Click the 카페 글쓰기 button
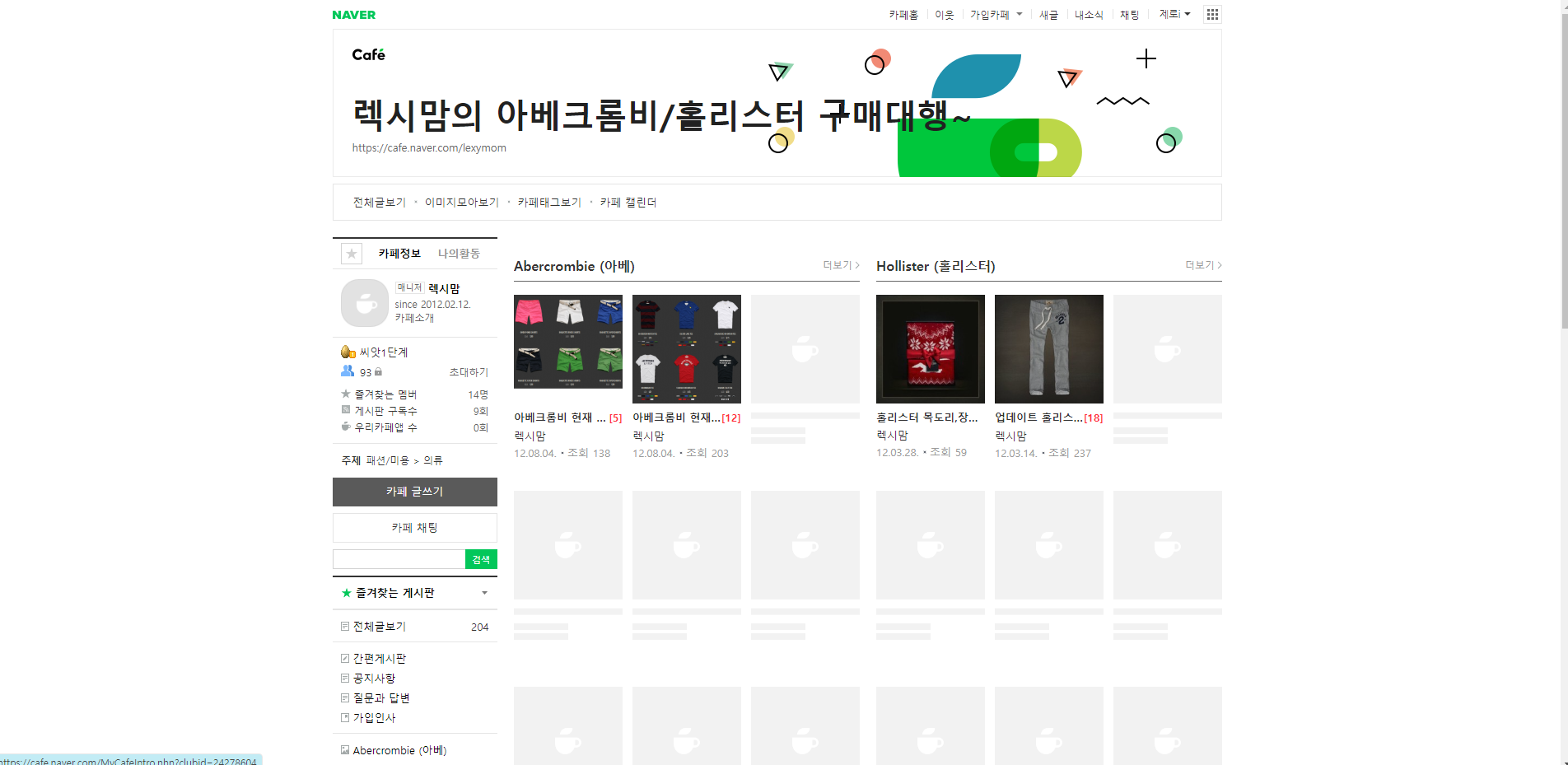1568x765 pixels. pos(415,492)
